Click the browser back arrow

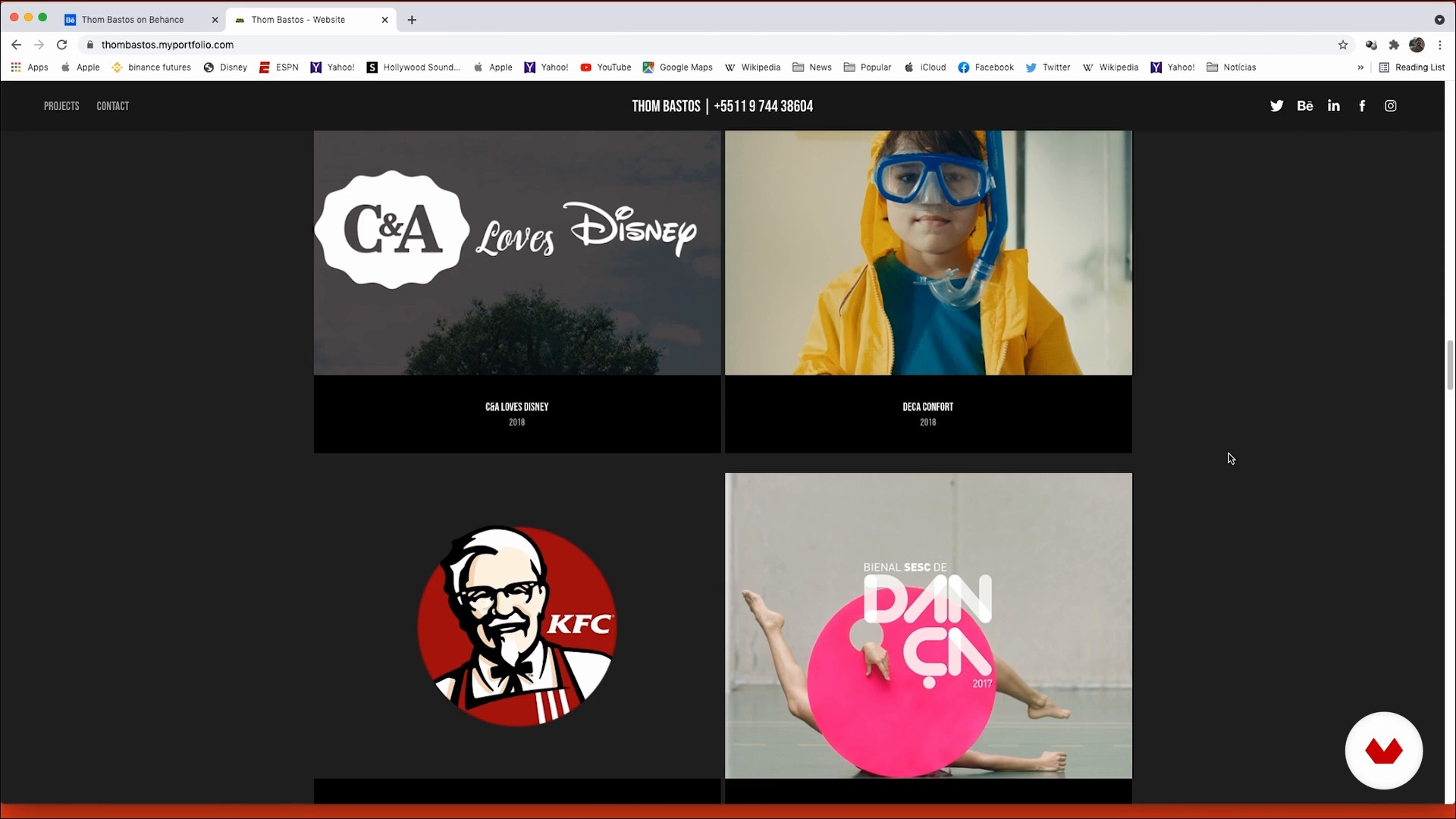tap(16, 45)
